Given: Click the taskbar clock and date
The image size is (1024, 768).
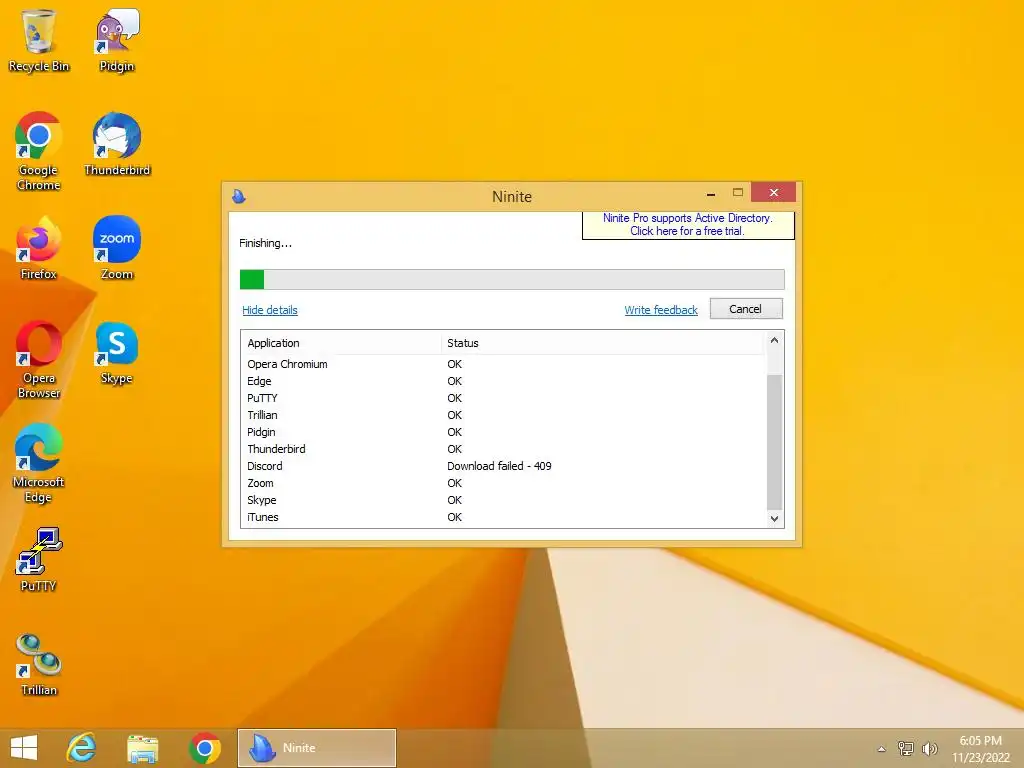Looking at the screenshot, I should click(980, 749).
